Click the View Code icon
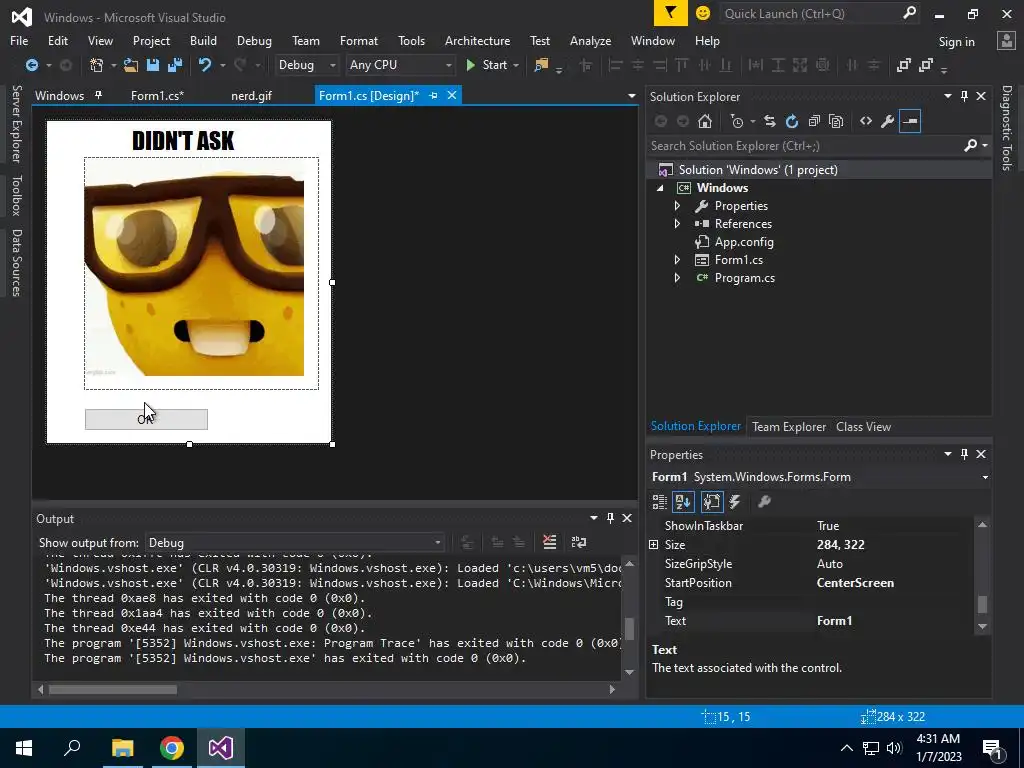 (866, 121)
